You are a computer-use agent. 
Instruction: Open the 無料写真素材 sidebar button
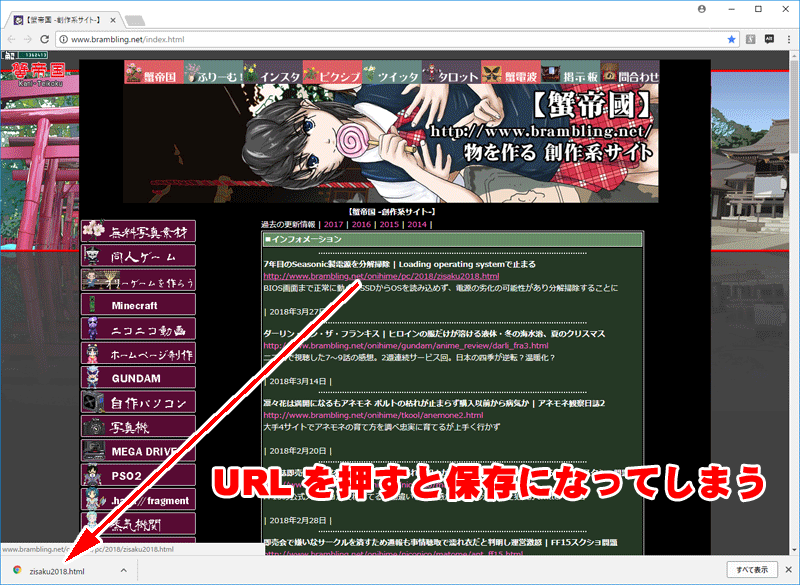[x=138, y=231]
